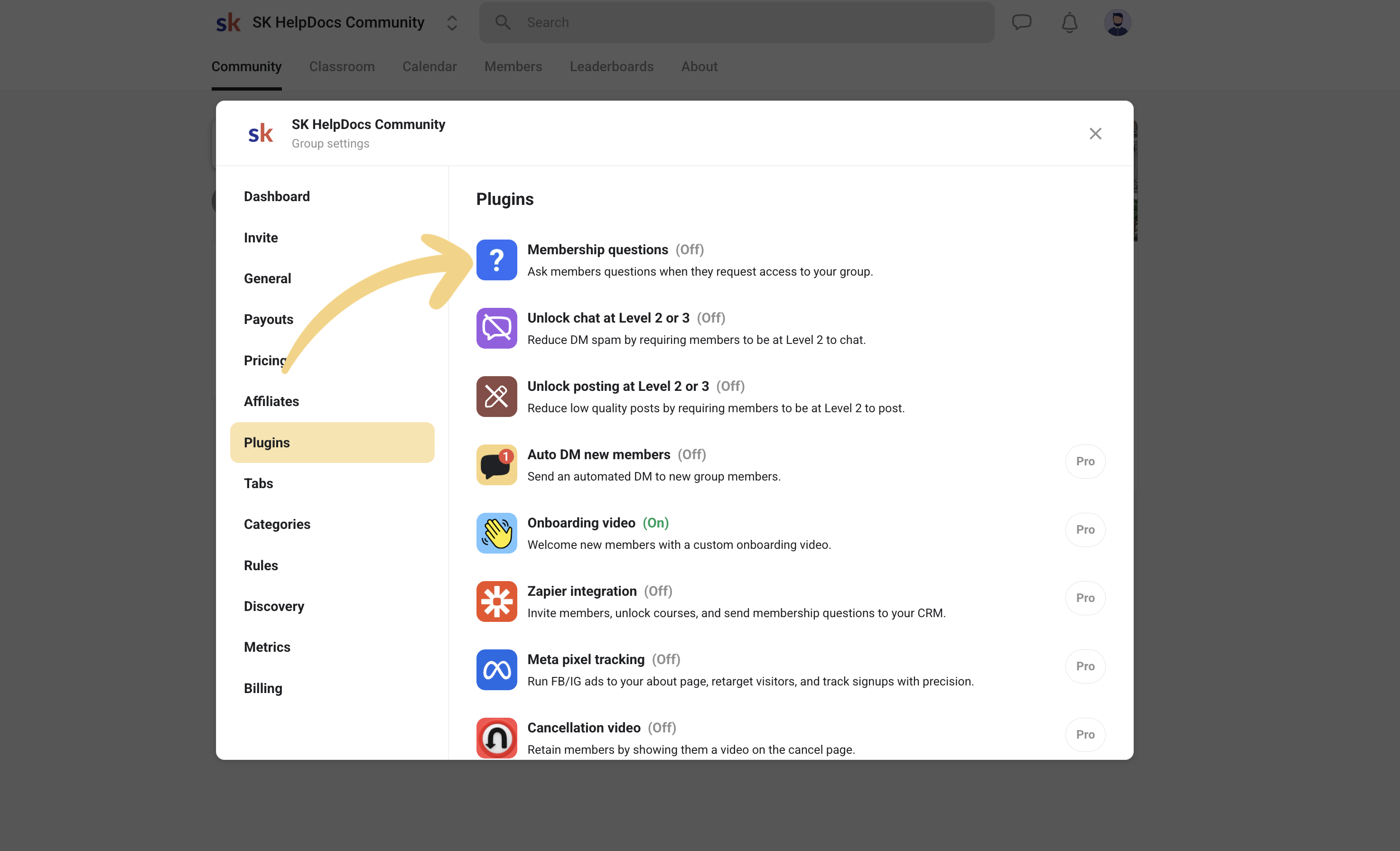Open the Meta pixel tracking title
This screenshot has height=851, width=1400.
click(586, 659)
